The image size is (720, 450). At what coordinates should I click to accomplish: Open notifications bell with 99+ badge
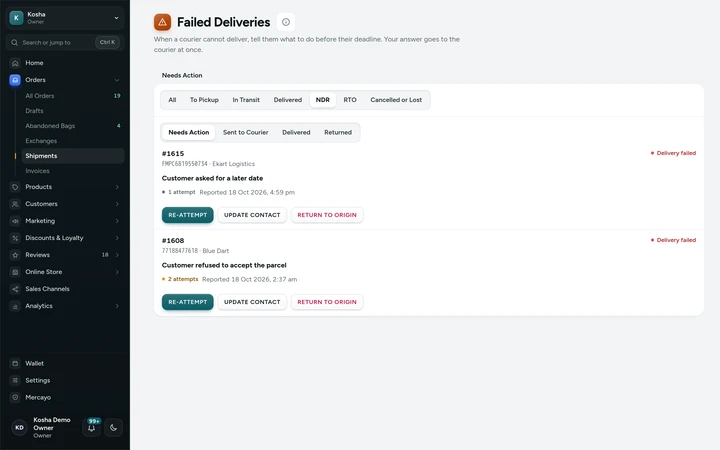(91, 428)
